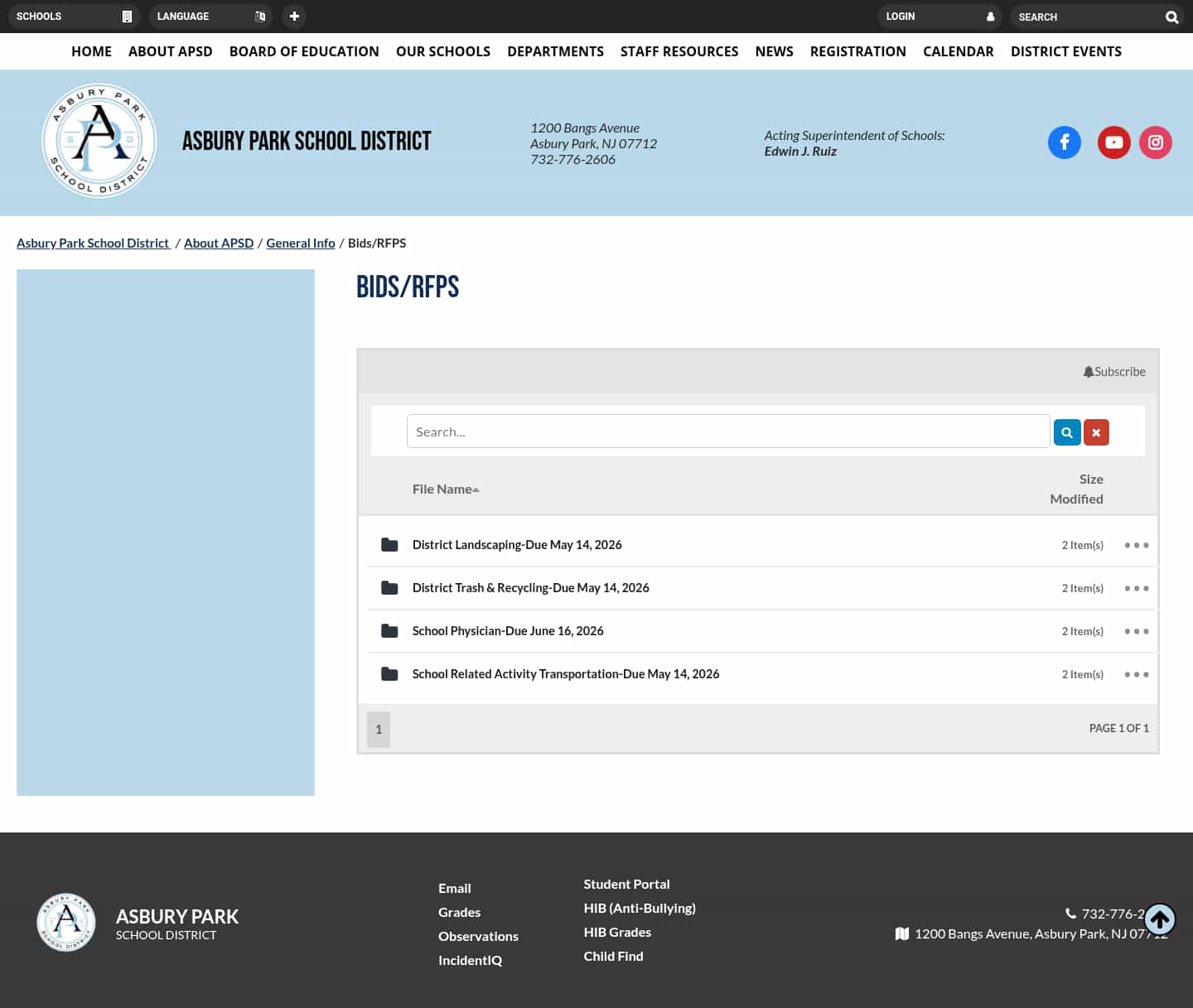
Task: Click the LOGIN button in top bar
Action: 940,17
